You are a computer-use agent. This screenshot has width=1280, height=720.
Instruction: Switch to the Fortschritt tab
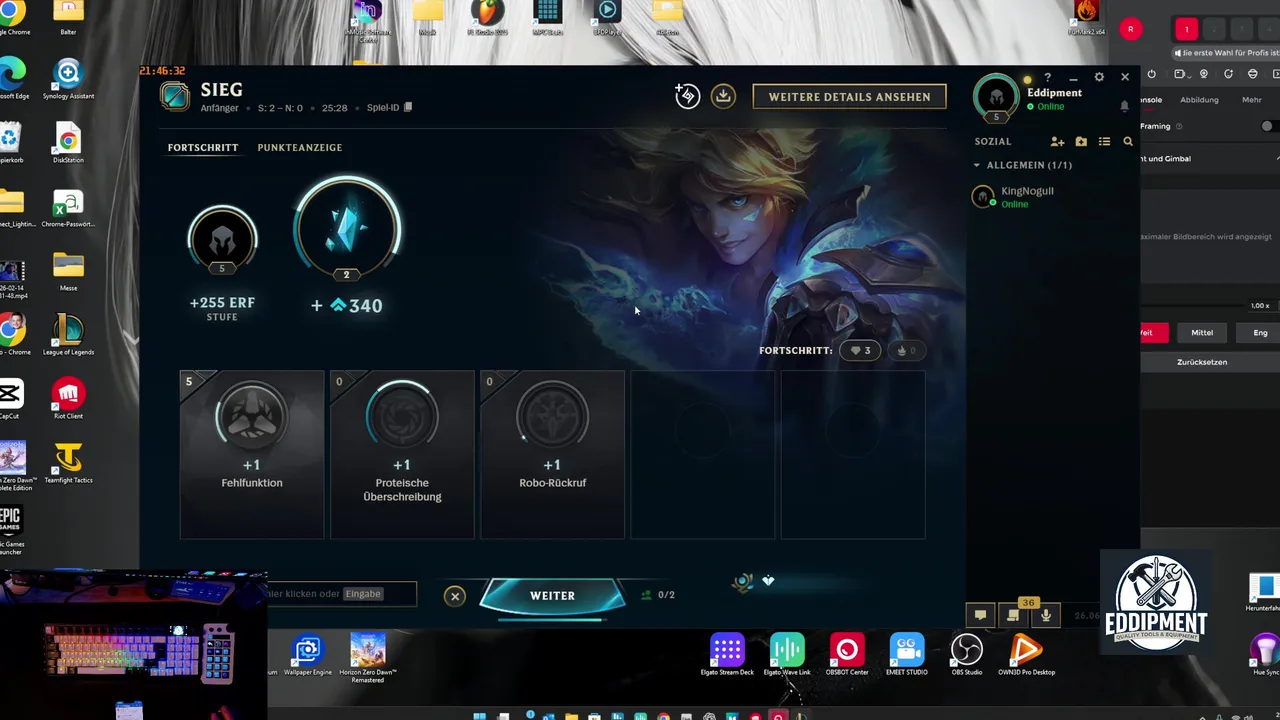click(x=203, y=148)
